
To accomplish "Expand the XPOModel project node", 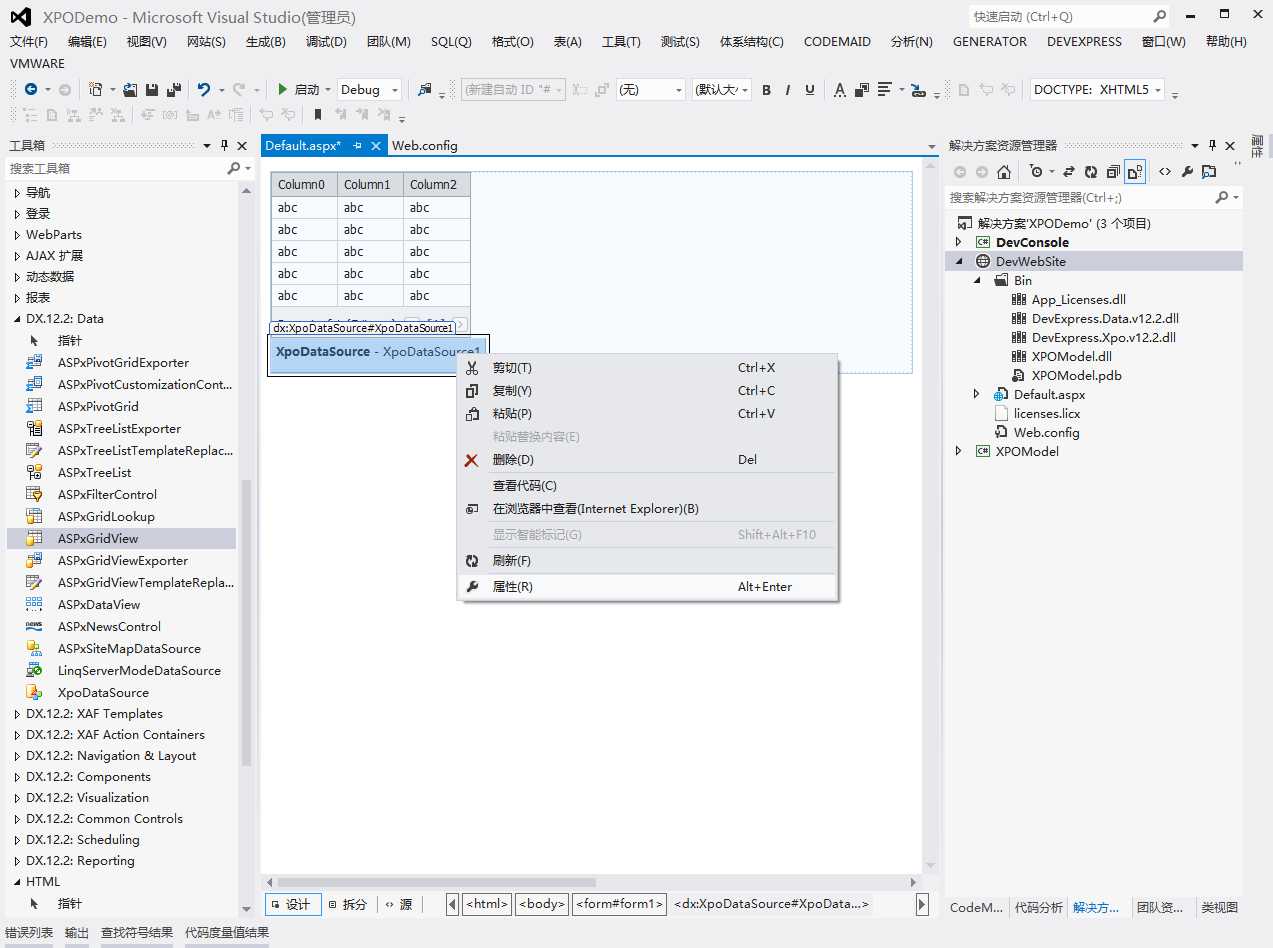I will [959, 451].
